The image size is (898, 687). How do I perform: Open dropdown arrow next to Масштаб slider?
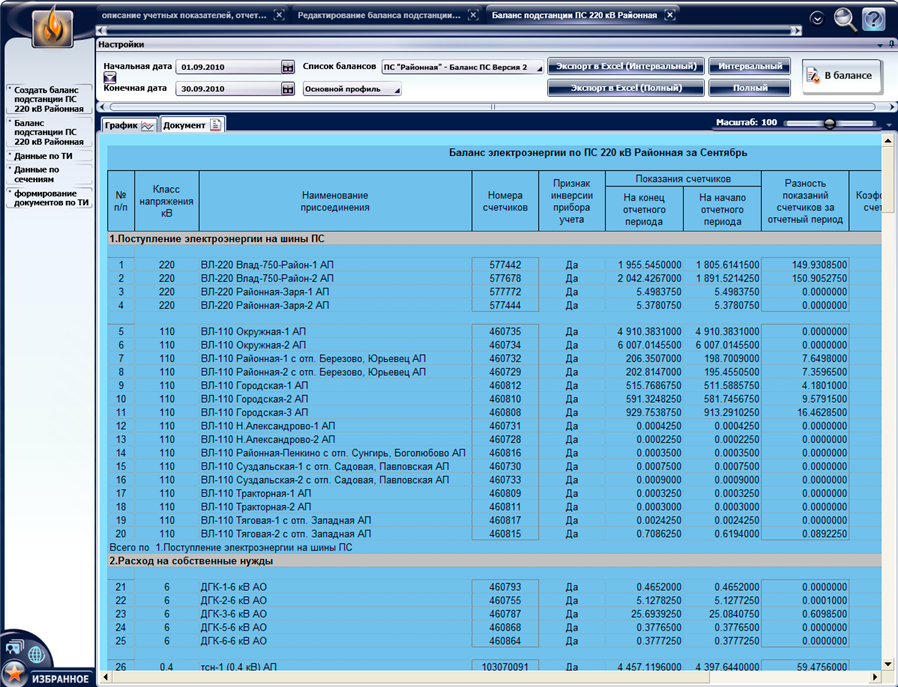pyautogui.click(x=889, y=124)
